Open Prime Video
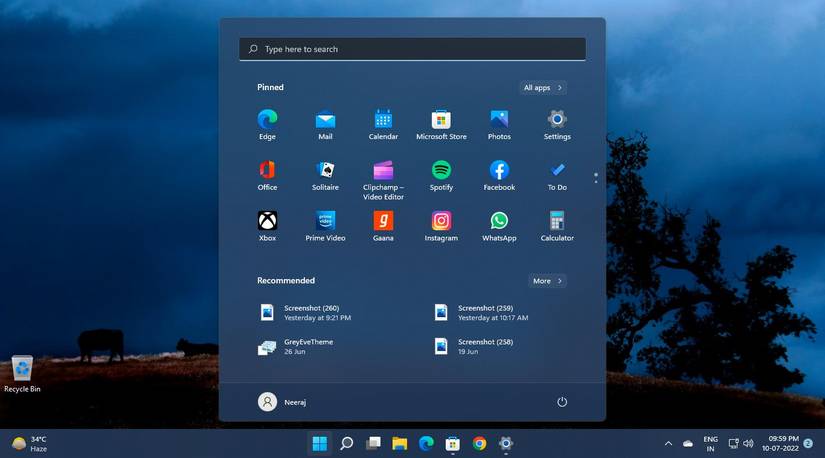825x458 pixels. (325, 226)
